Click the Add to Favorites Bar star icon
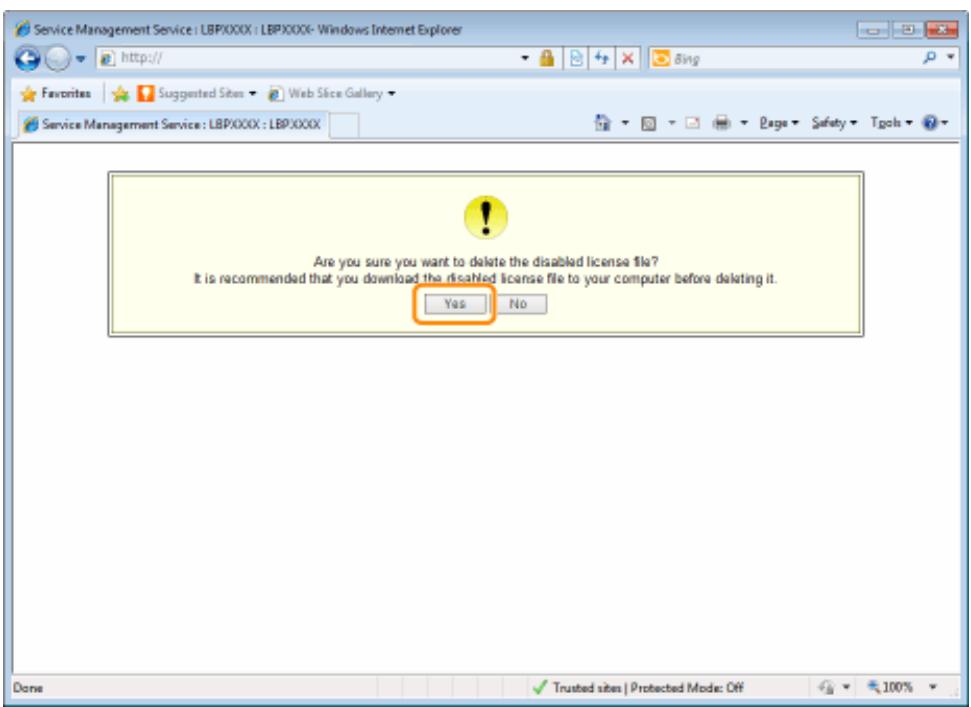The image size is (971, 707). [120, 93]
